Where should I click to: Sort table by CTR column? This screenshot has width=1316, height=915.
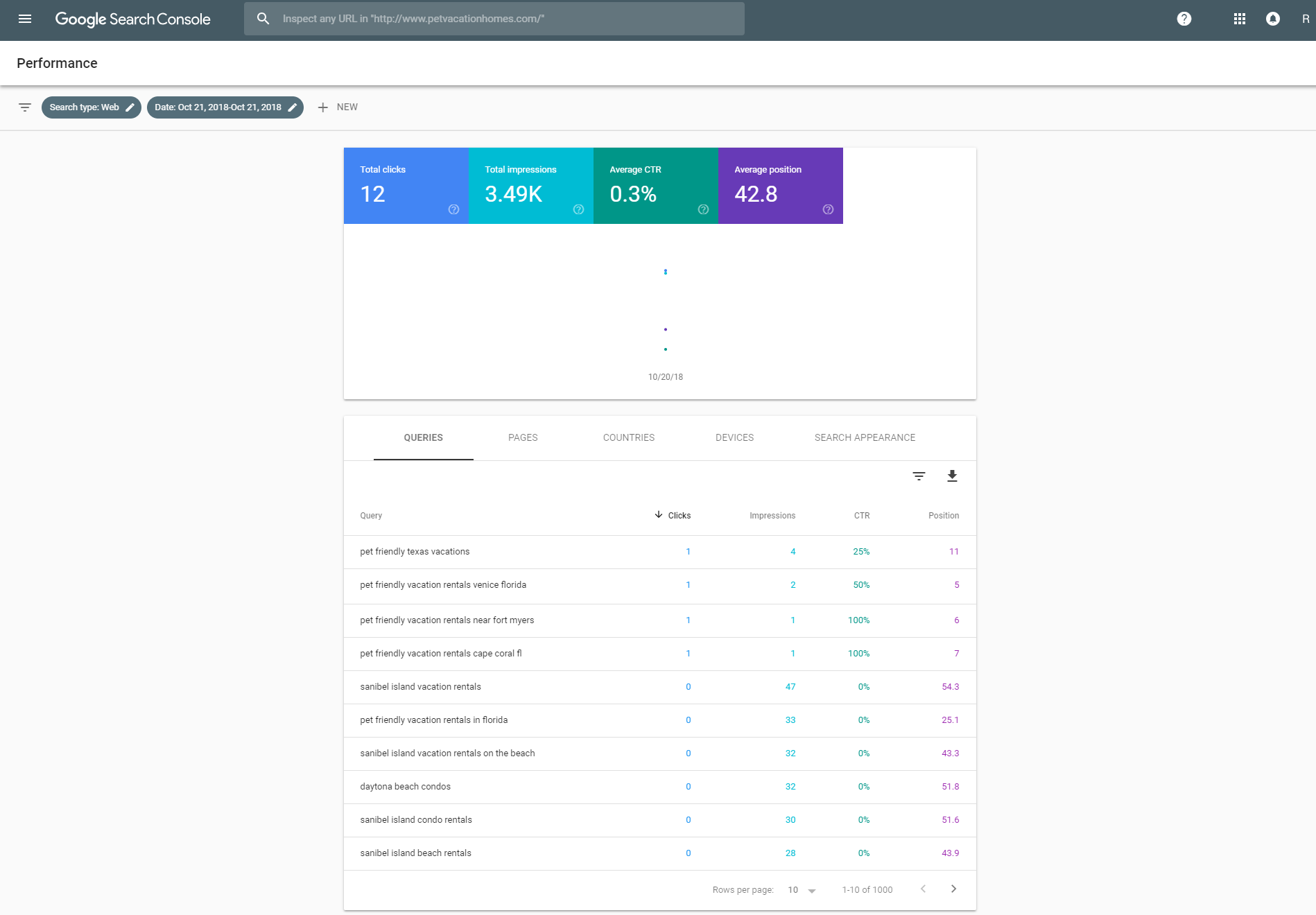click(x=862, y=516)
